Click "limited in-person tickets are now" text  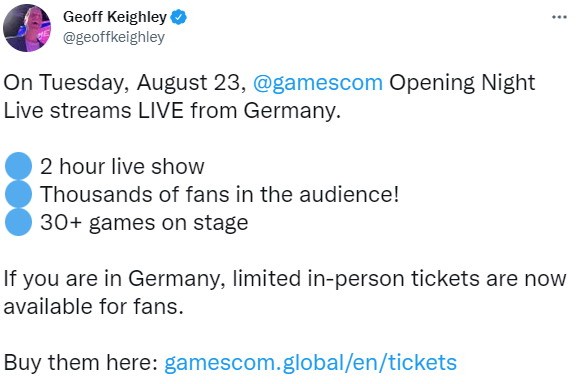click(399, 279)
